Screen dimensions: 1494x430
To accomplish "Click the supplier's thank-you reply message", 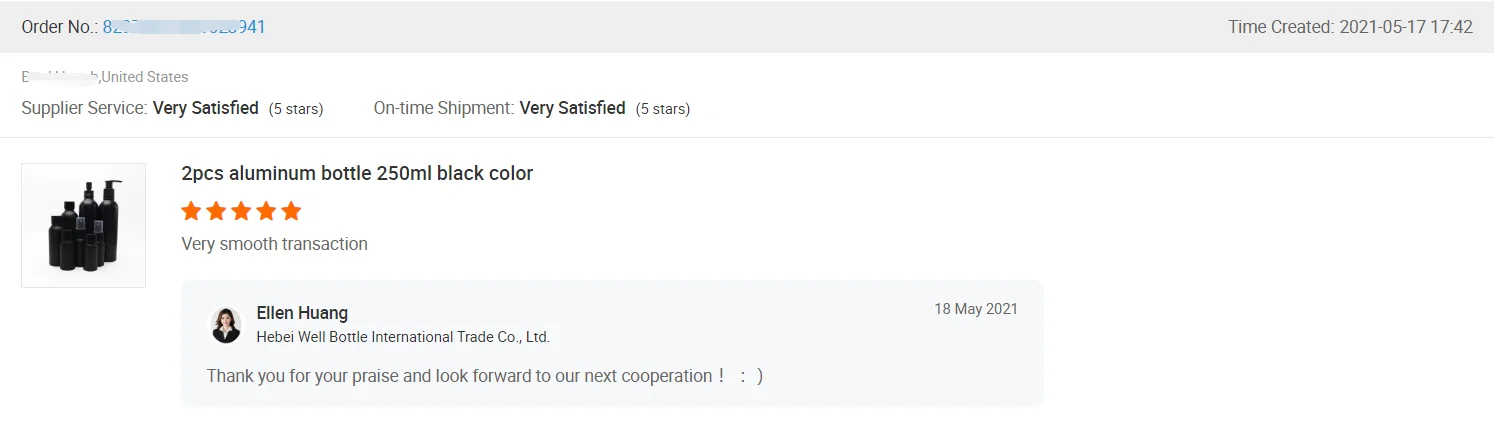I will 484,376.
